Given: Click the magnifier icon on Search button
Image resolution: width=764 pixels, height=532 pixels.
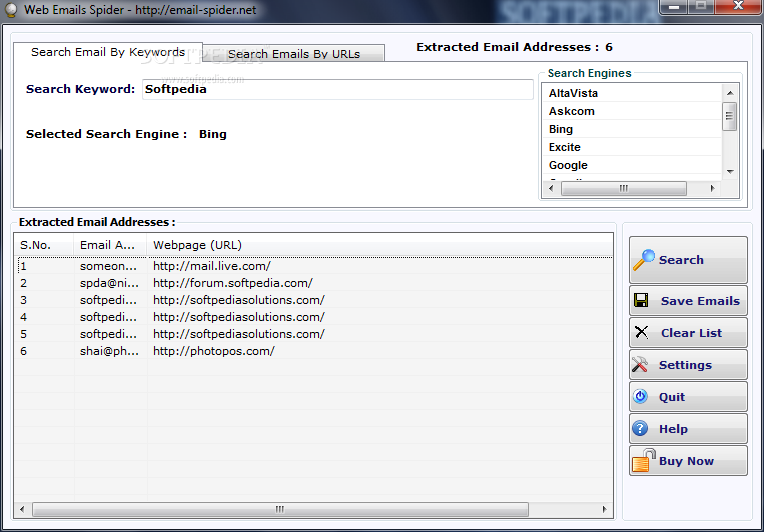Looking at the screenshot, I should click(644, 260).
